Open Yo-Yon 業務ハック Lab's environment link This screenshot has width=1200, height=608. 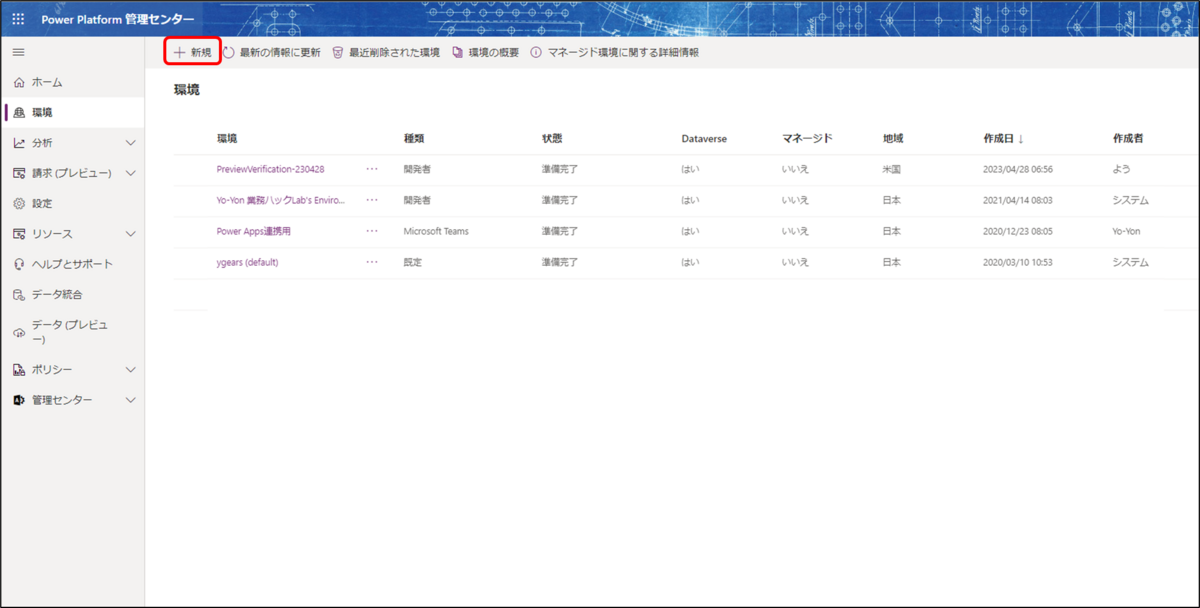click(x=281, y=200)
